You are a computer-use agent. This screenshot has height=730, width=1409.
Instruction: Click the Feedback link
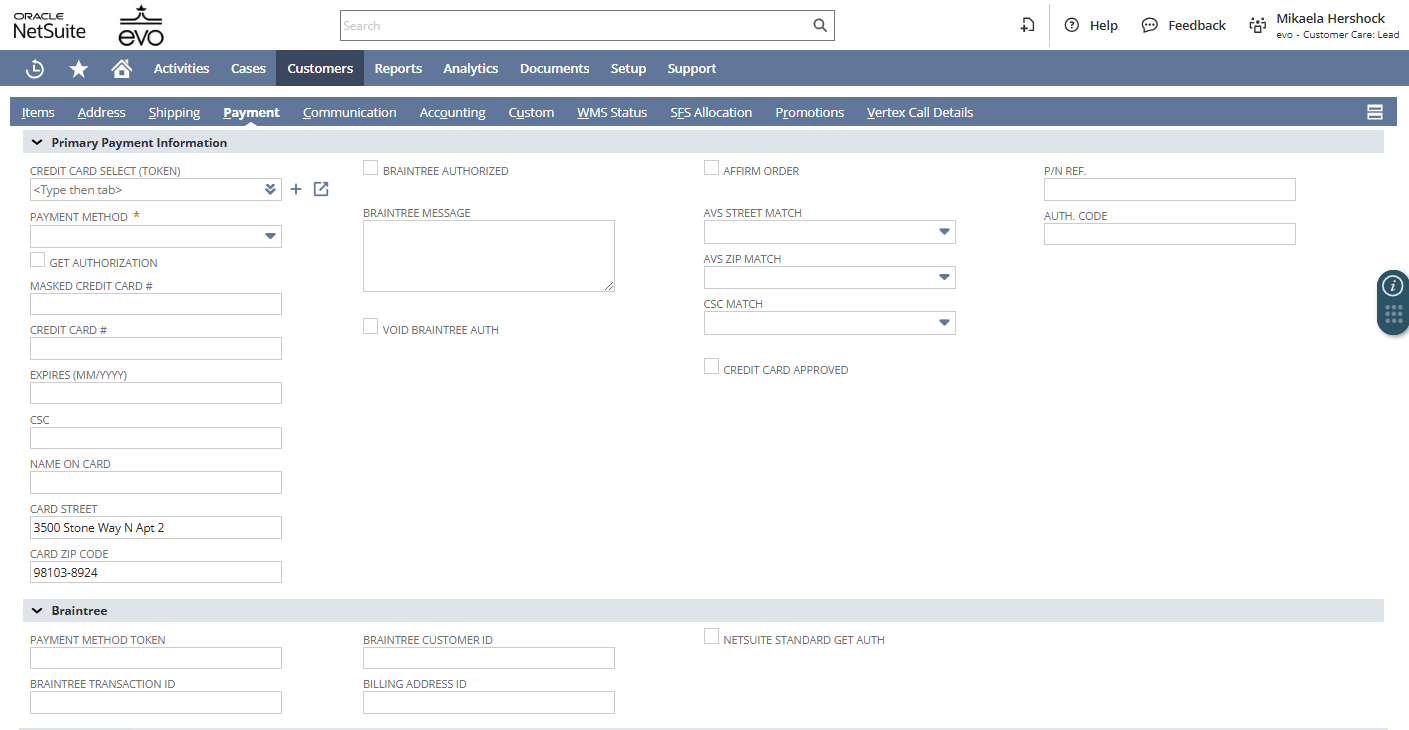(1184, 26)
